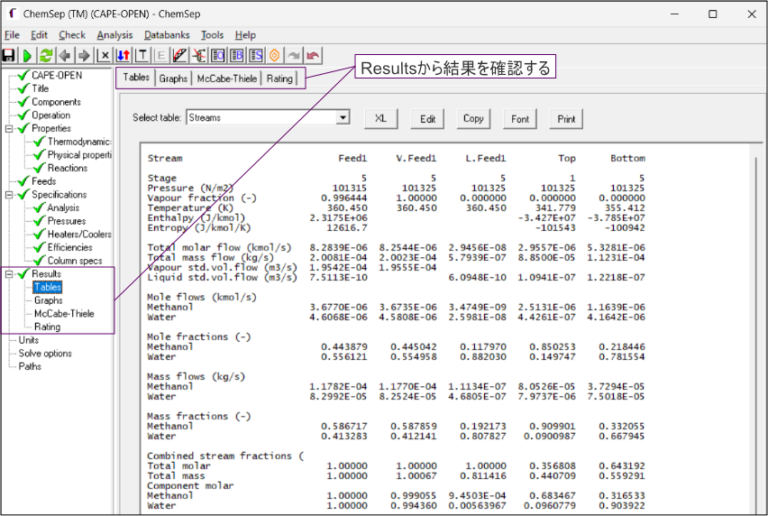768x516 pixels.
Task: Switch to the Graphs tab
Action: (173, 78)
